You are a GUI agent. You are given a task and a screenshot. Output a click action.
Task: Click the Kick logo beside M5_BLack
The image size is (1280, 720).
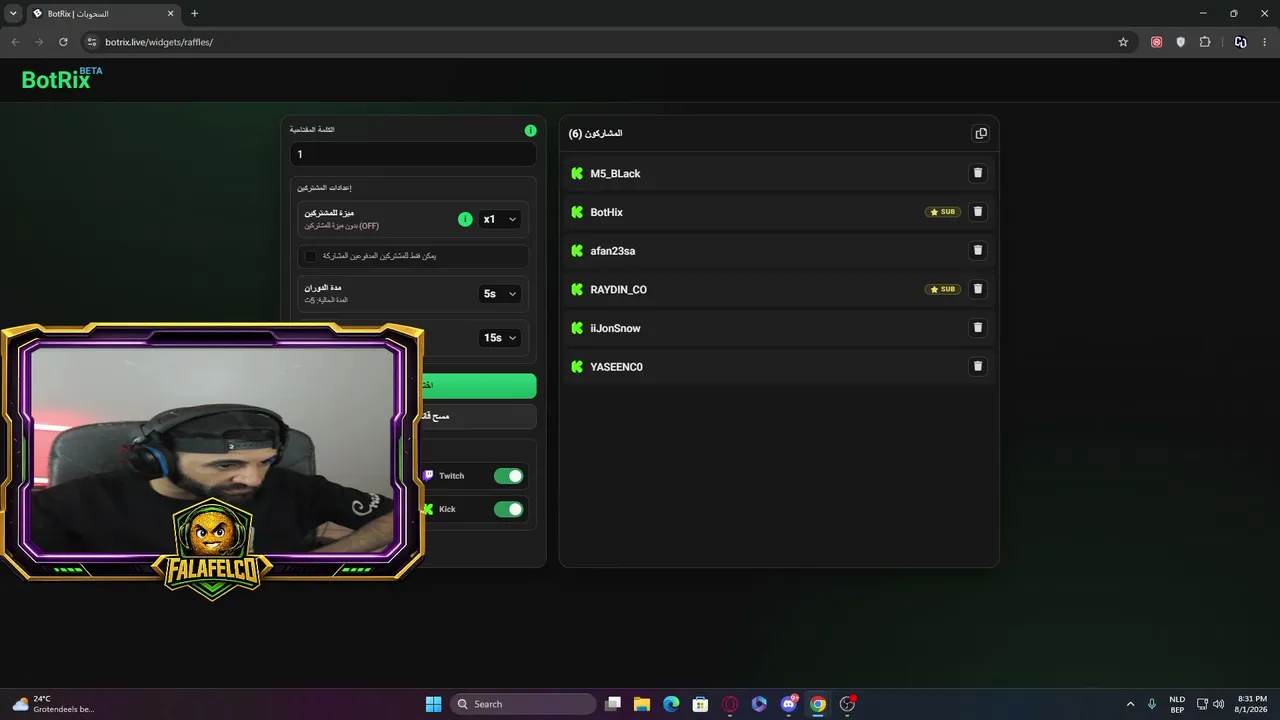577,173
